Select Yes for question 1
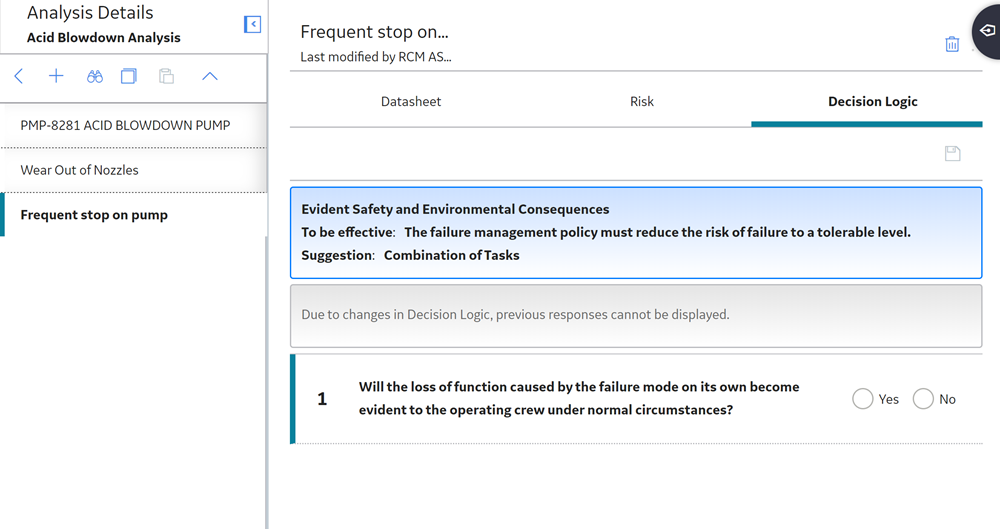The width and height of the screenshot is (1000, 529). (x=863, y=399)
